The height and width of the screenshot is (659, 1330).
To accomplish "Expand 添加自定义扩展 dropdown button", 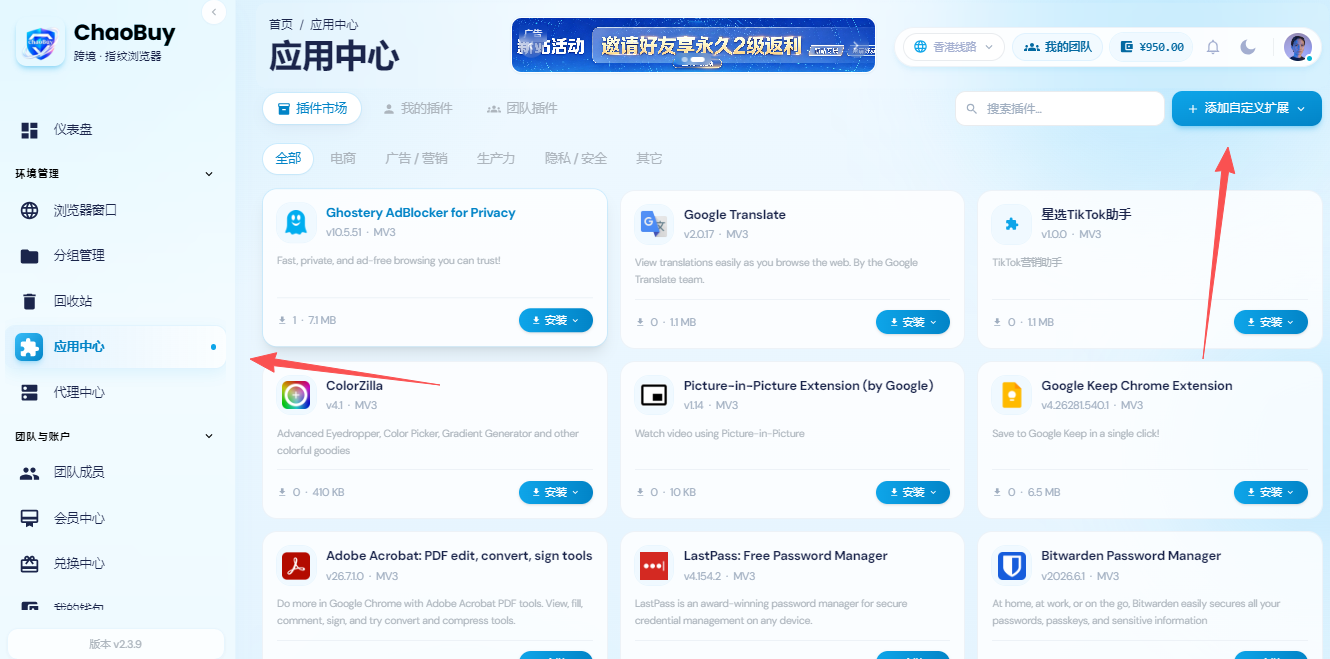I will point(1246,109).
